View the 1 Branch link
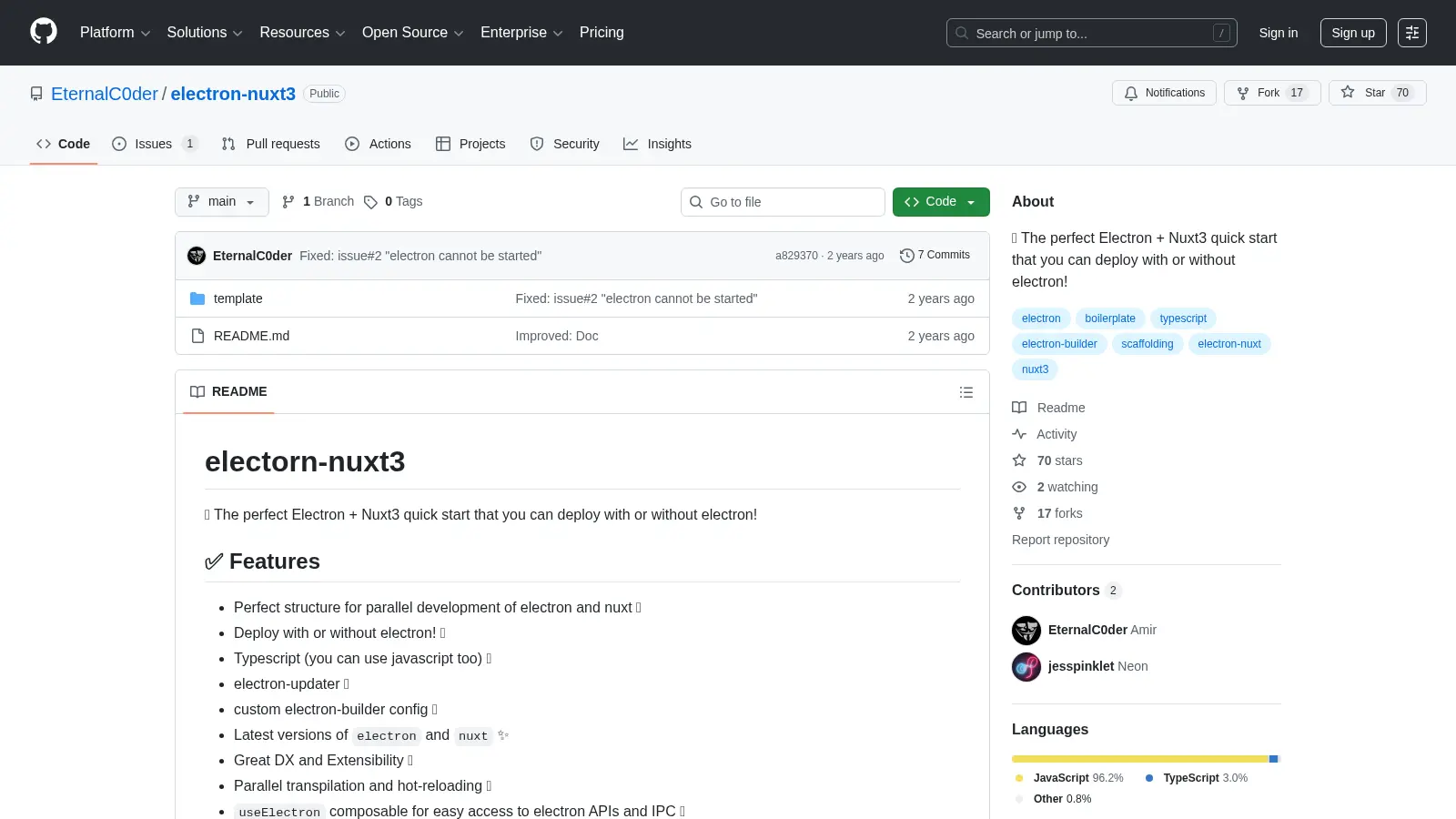 pos(318,202)
